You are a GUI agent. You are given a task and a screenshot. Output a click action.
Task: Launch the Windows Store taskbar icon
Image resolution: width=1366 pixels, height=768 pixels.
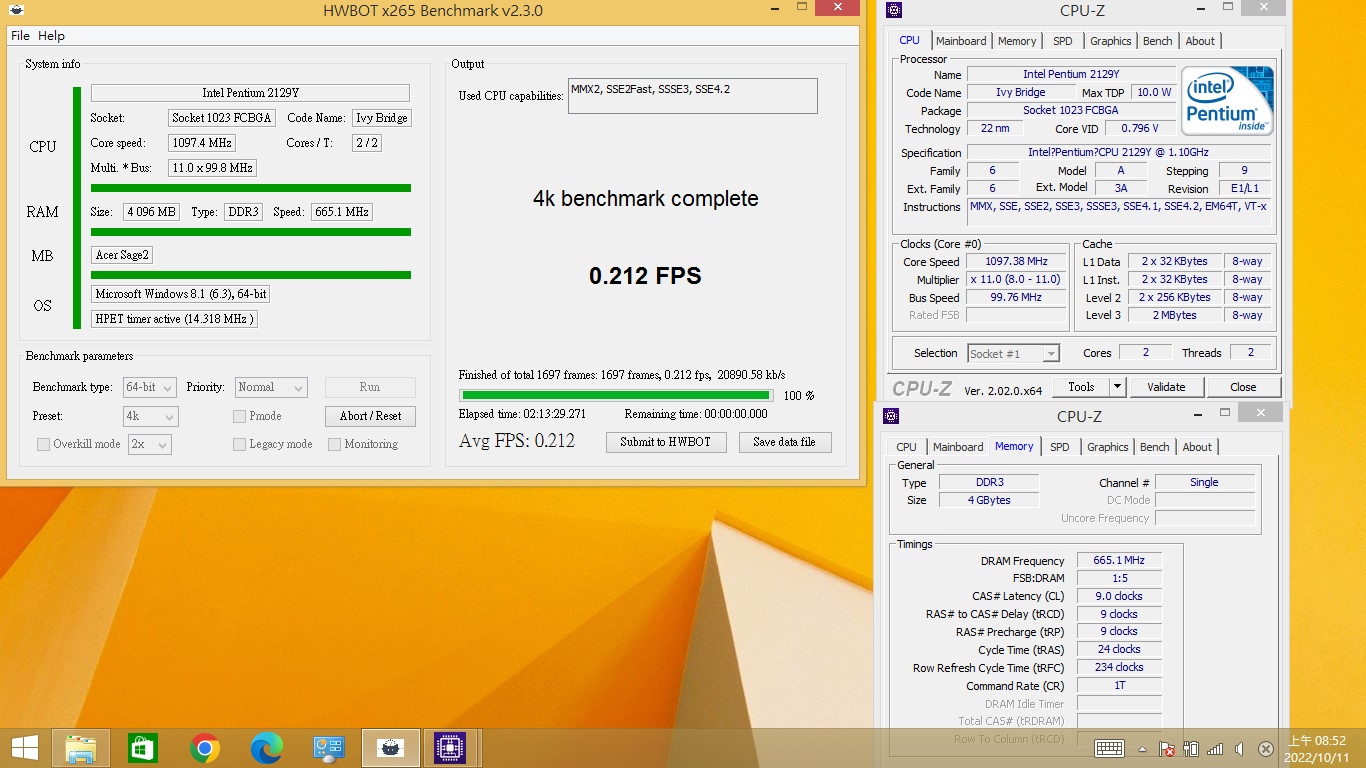pyautogui.click(x=143, y=747)
